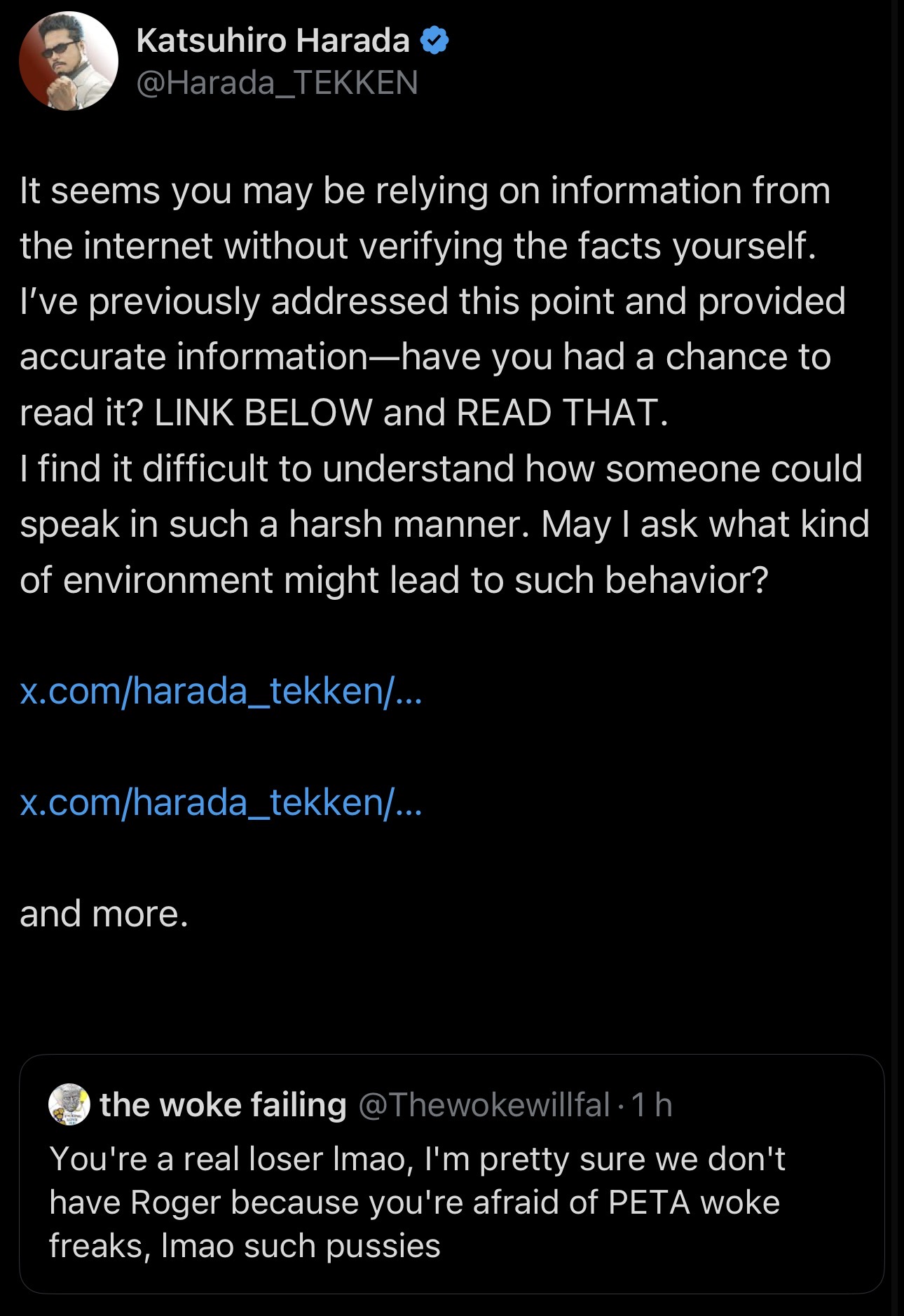Open Katsuhiro Harada's profile picture

(69, 61)
